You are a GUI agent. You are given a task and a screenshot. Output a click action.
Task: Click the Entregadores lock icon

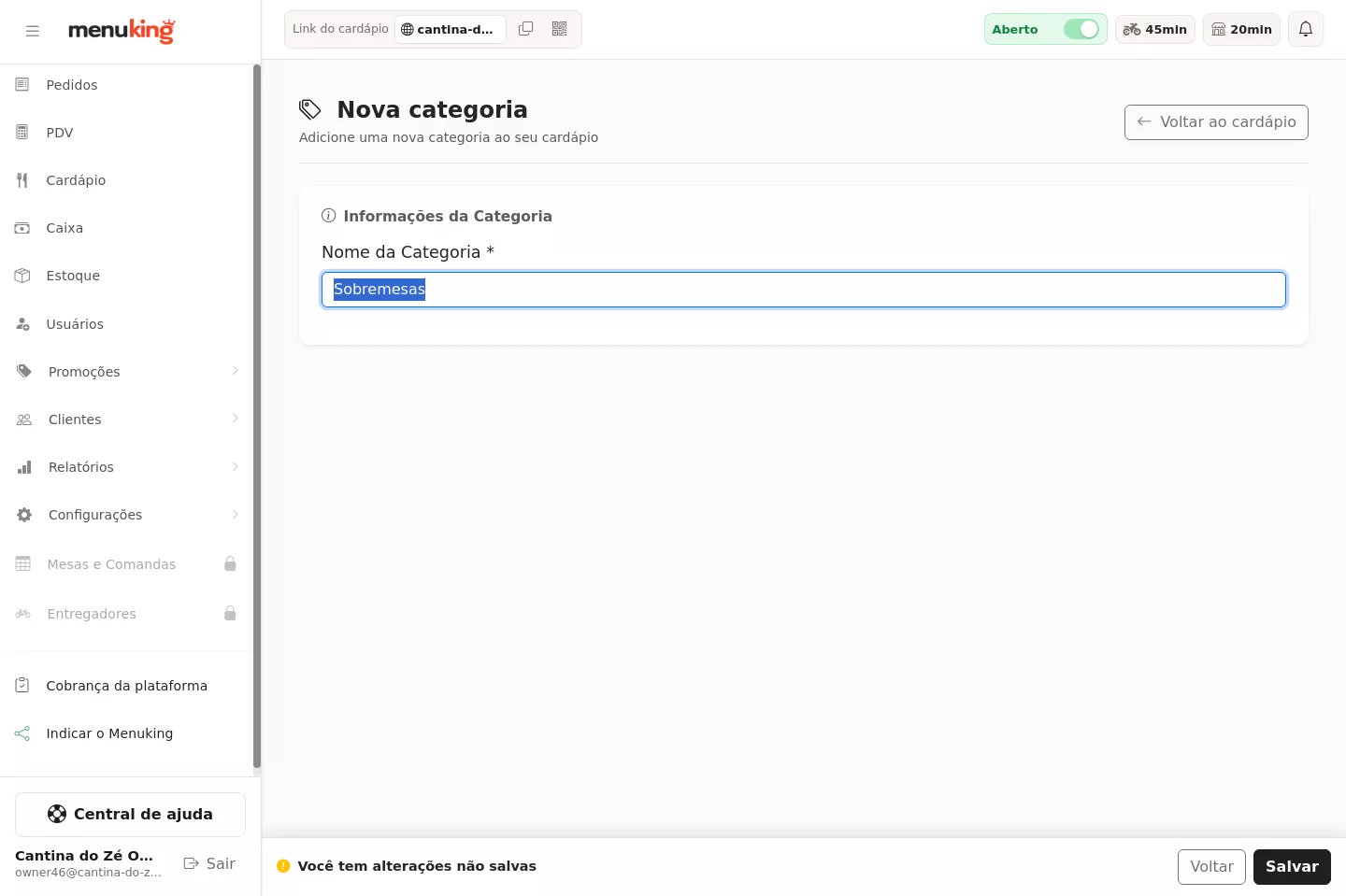pos(230,614)
